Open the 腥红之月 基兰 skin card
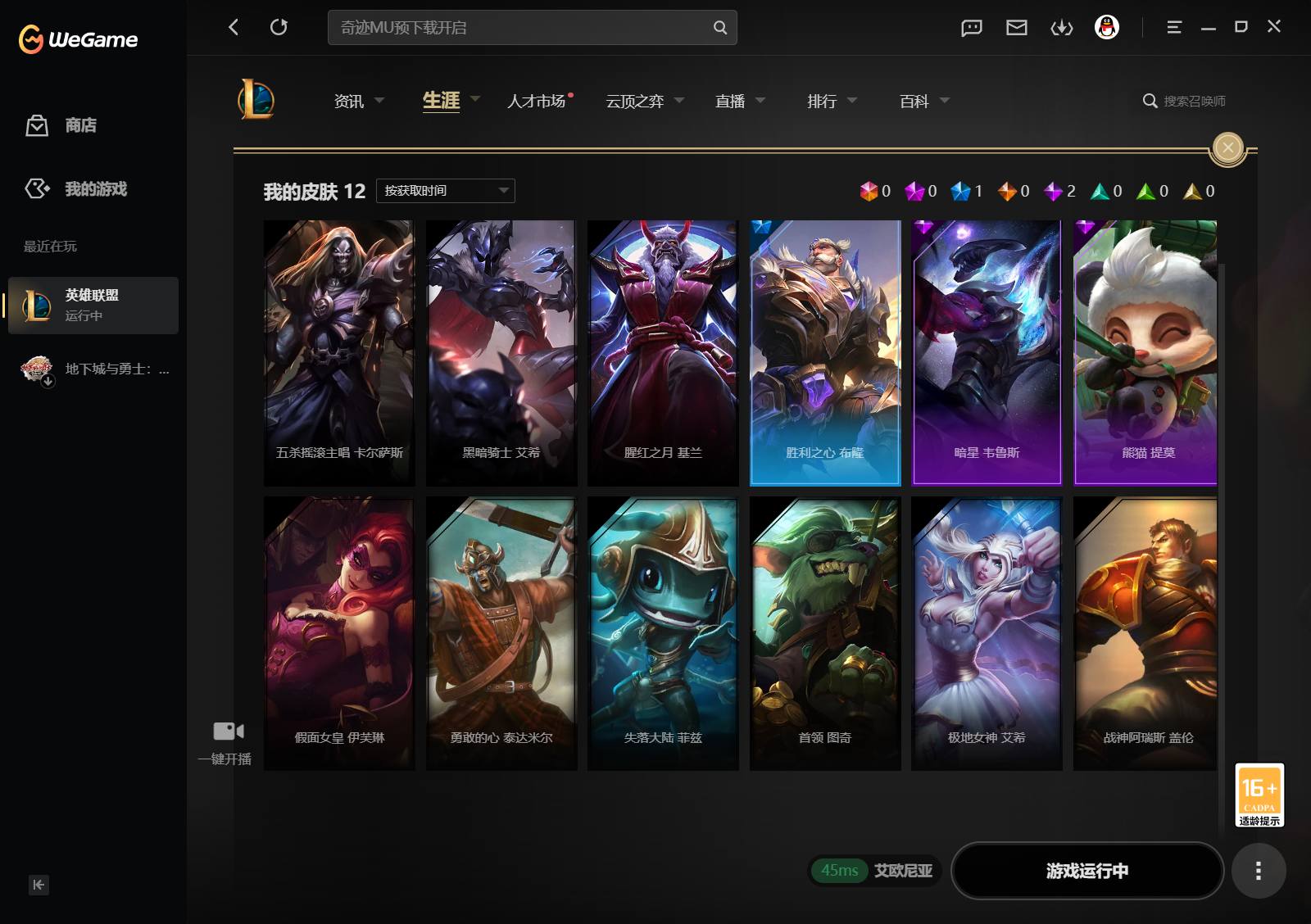 coord(663,353)
